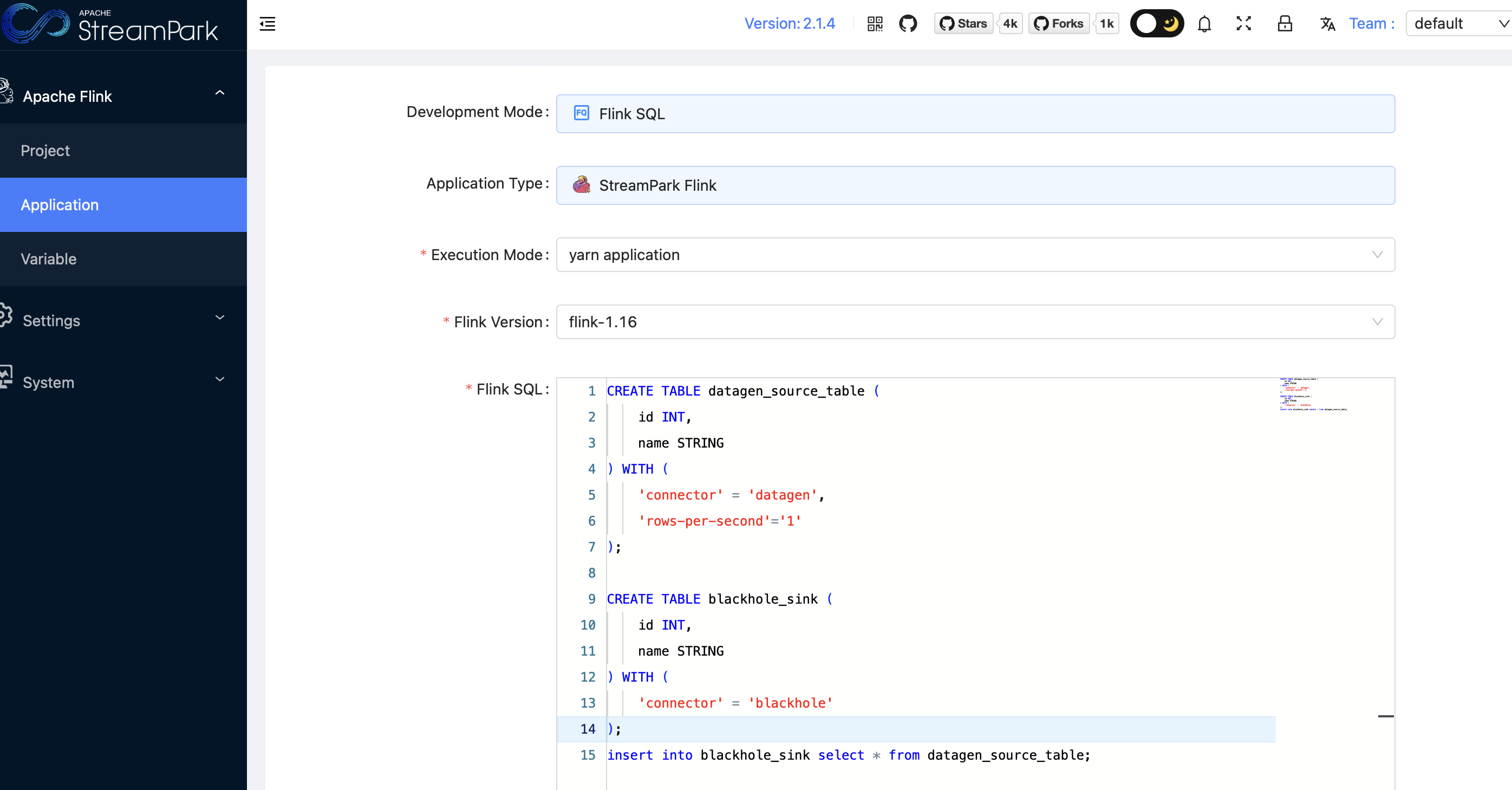Click the insert into blackhole_sink statement
This screenshot has height=790, width=1512.
[849, 755]
